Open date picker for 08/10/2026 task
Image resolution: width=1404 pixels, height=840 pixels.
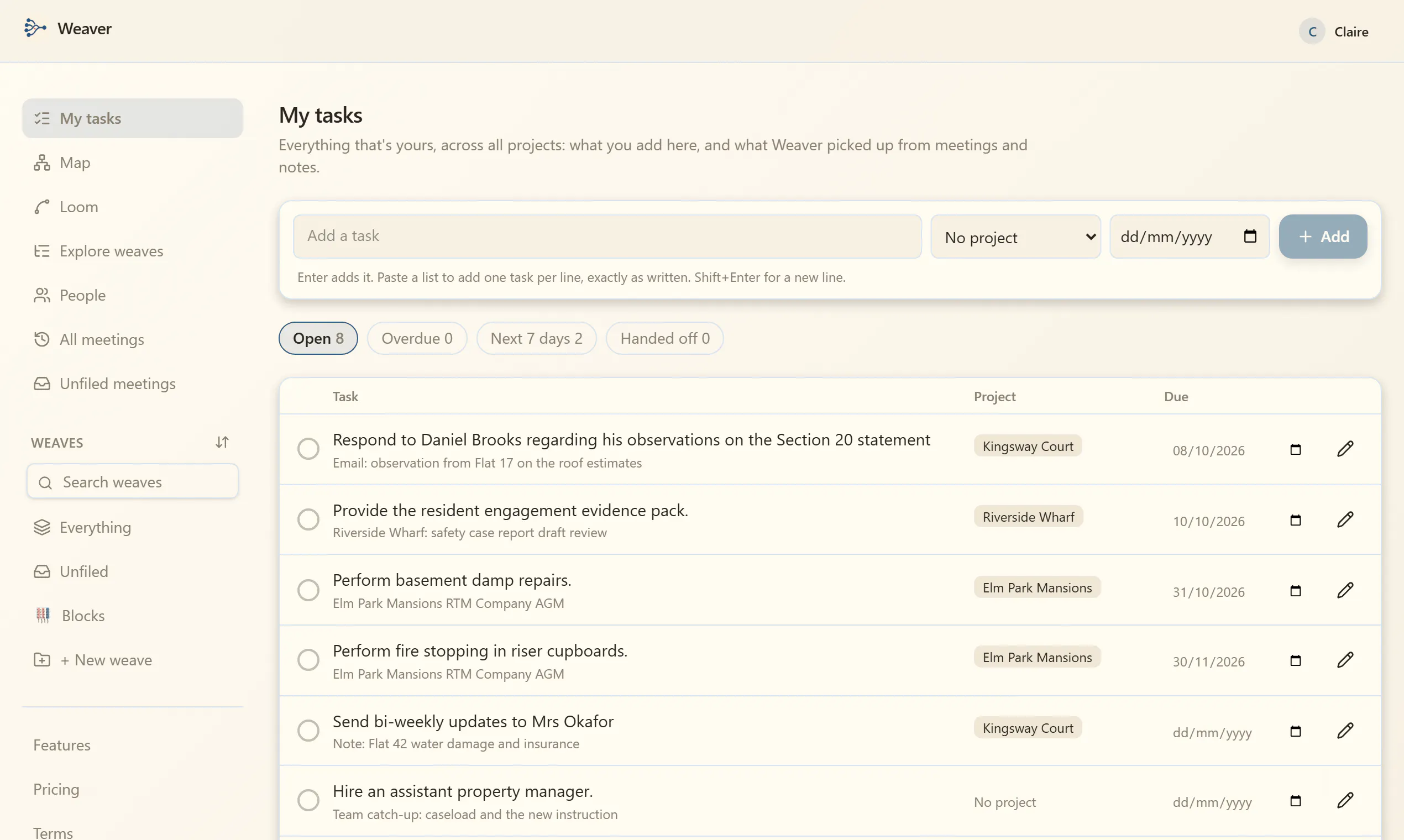tap(1295, 449)
